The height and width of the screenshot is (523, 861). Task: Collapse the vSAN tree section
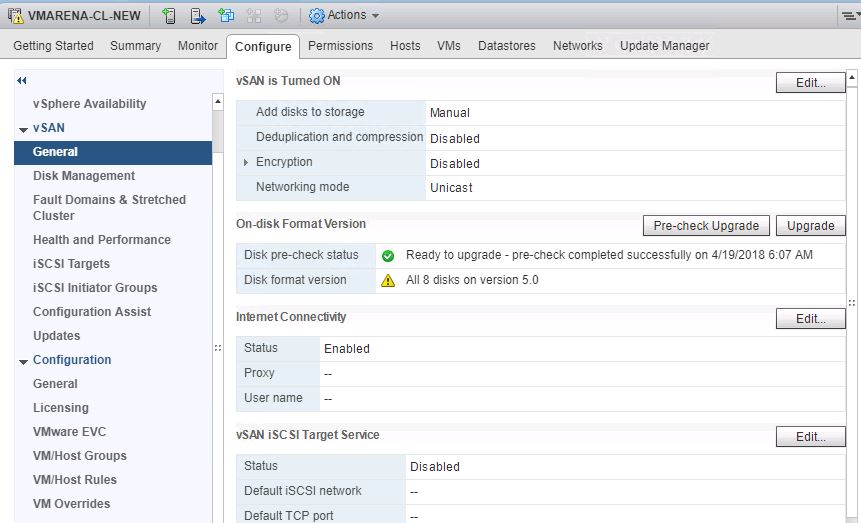(x=23, y=129)
